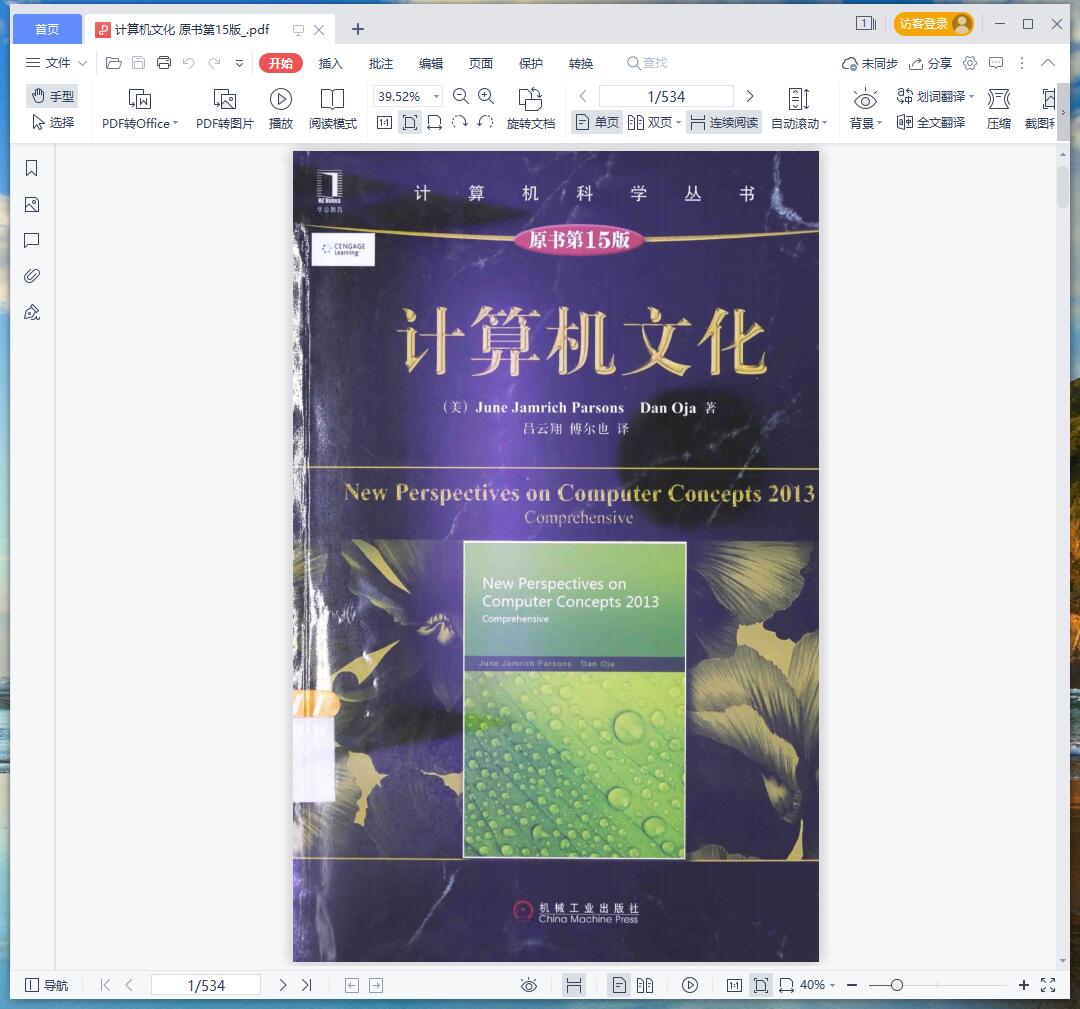Screen dimensions: 1080x1009
Task: Open a new tab with plus
Action: click(357, 29)
